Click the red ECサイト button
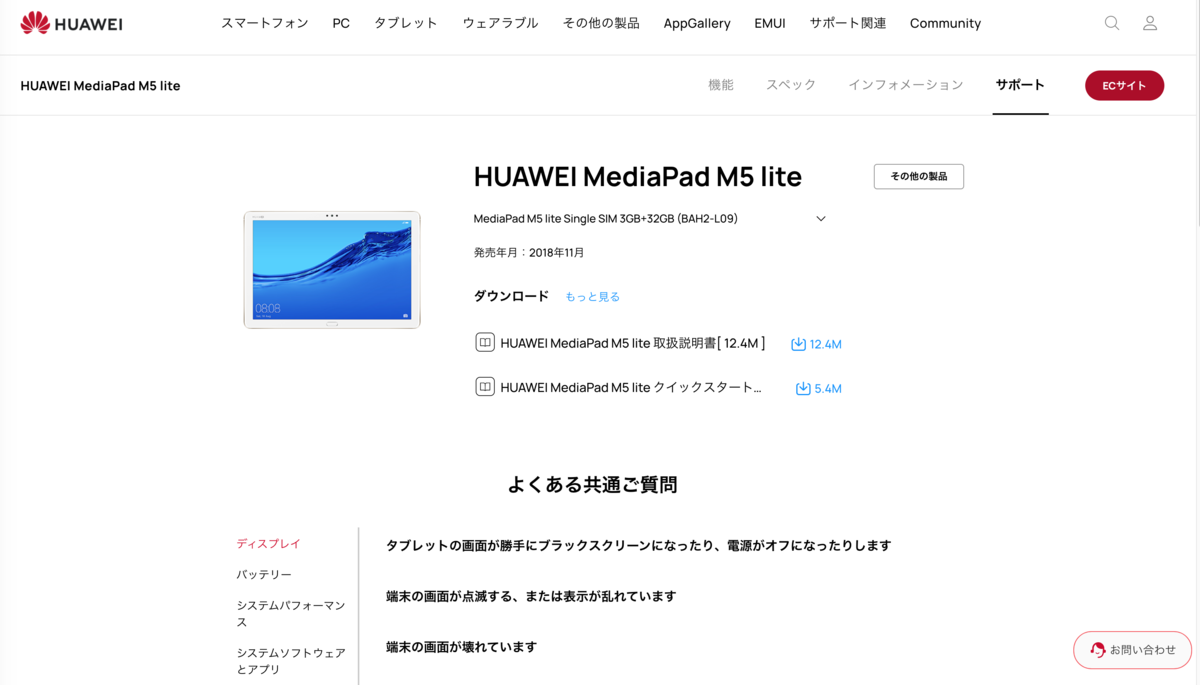 (1124, 86)
